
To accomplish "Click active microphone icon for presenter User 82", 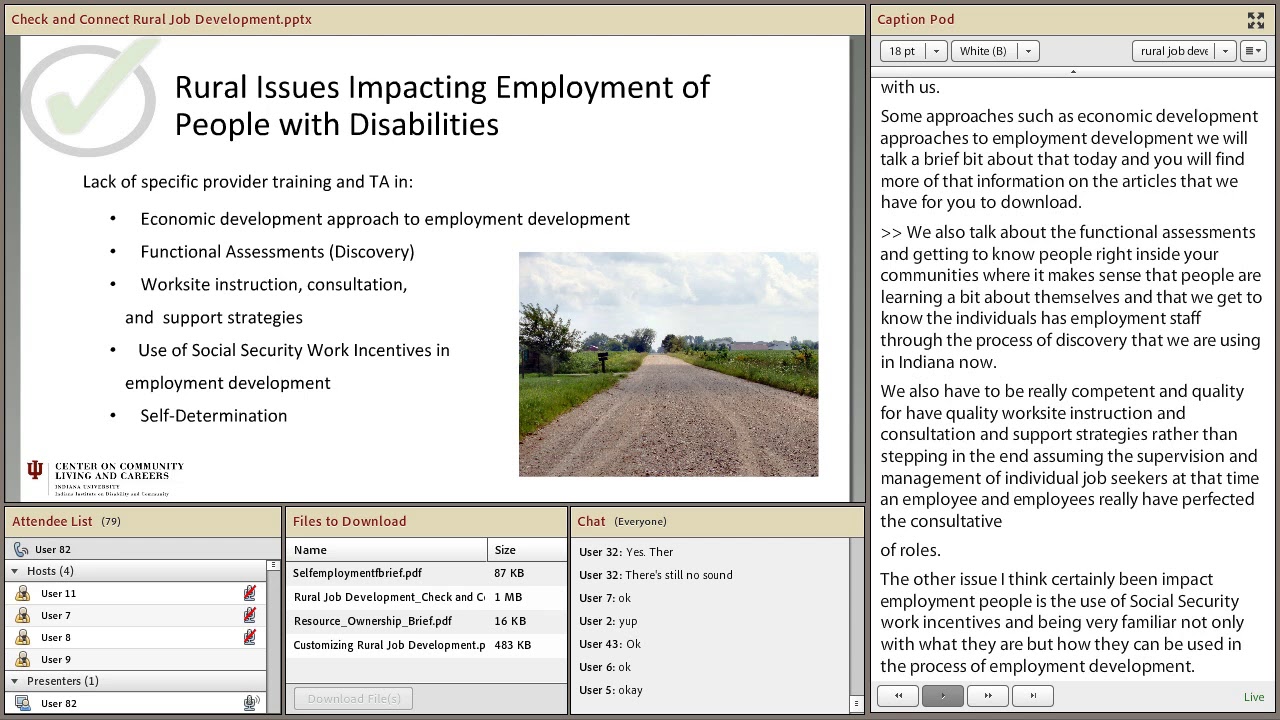I will (250, 703).
